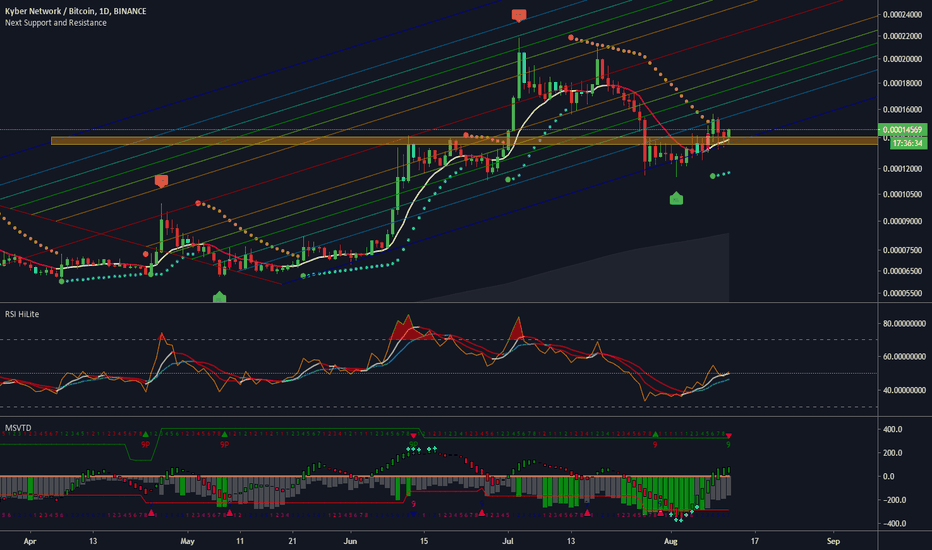Click the orange horizontal support and resistance band
This screenshot has height=550, width=932.
pyautogui.click(x=464, y=141)
